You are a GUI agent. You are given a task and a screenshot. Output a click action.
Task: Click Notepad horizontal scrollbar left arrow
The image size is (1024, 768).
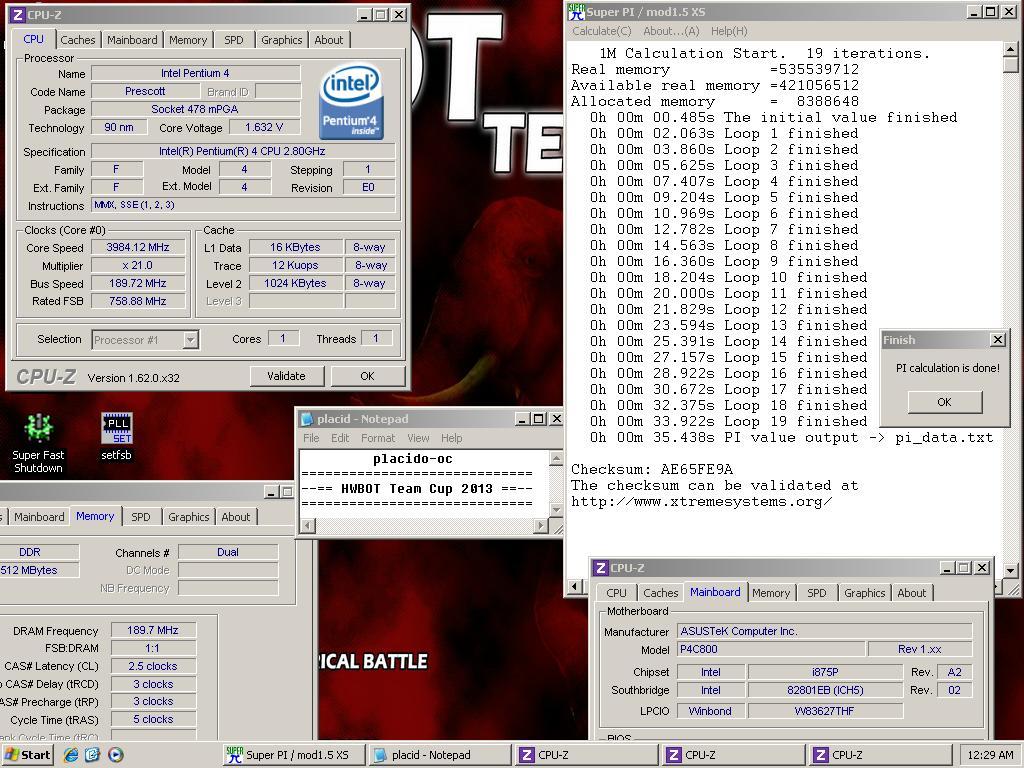click(x=307, y=525)
